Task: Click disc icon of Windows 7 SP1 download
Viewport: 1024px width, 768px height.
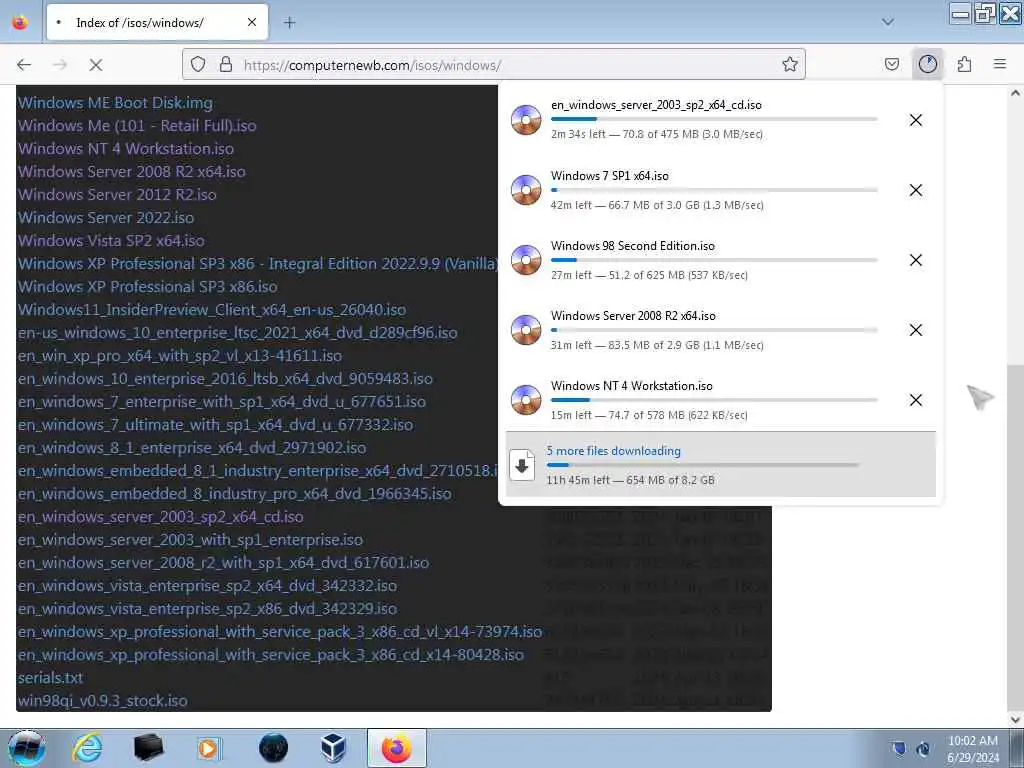Action: click(x=526, y=190)
